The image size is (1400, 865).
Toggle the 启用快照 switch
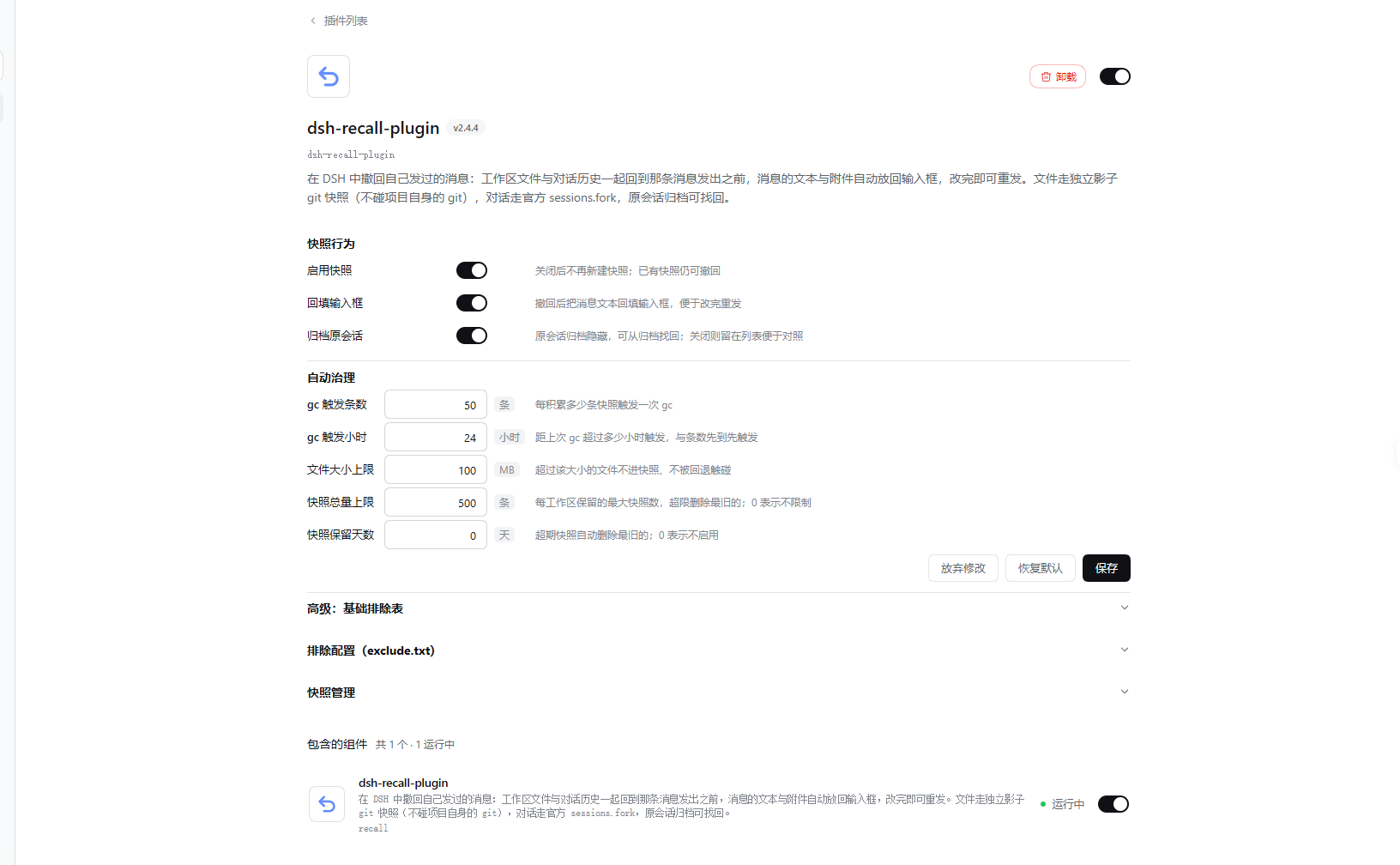coord(472,270)
